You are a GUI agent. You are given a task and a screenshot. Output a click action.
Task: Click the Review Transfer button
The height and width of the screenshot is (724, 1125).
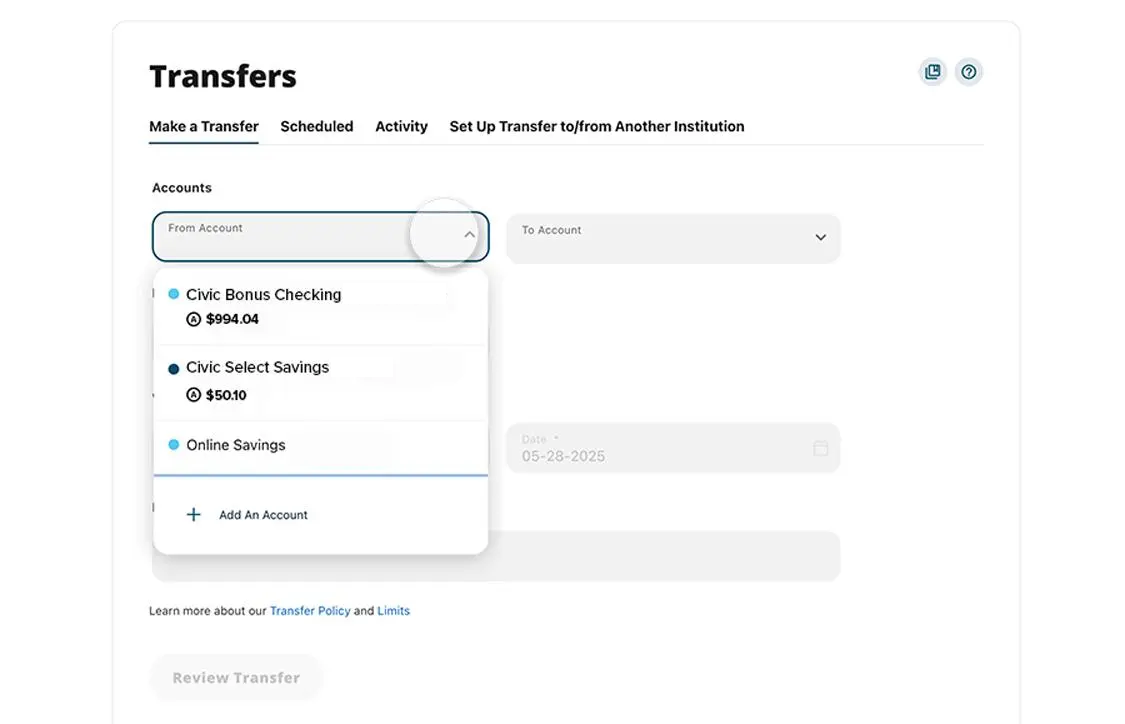tap(236, 677)
